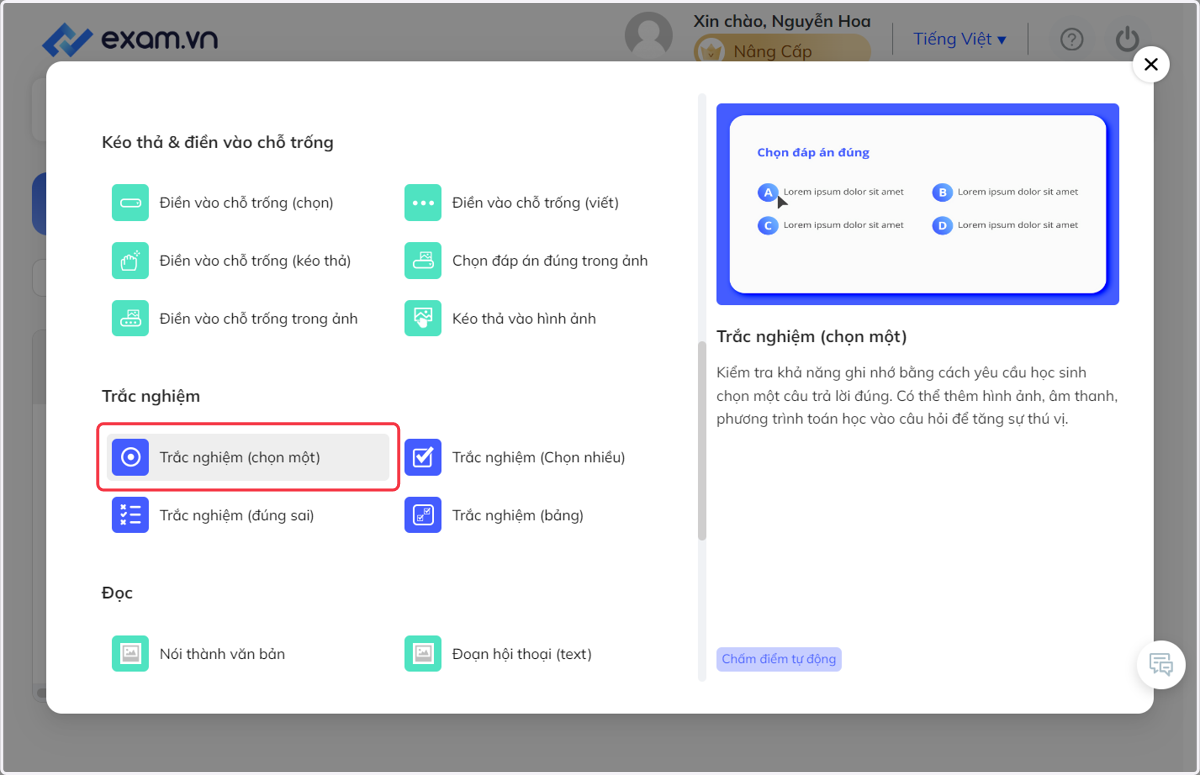
Task: Click the user avatar in header
Action: (x=649, y=36)
